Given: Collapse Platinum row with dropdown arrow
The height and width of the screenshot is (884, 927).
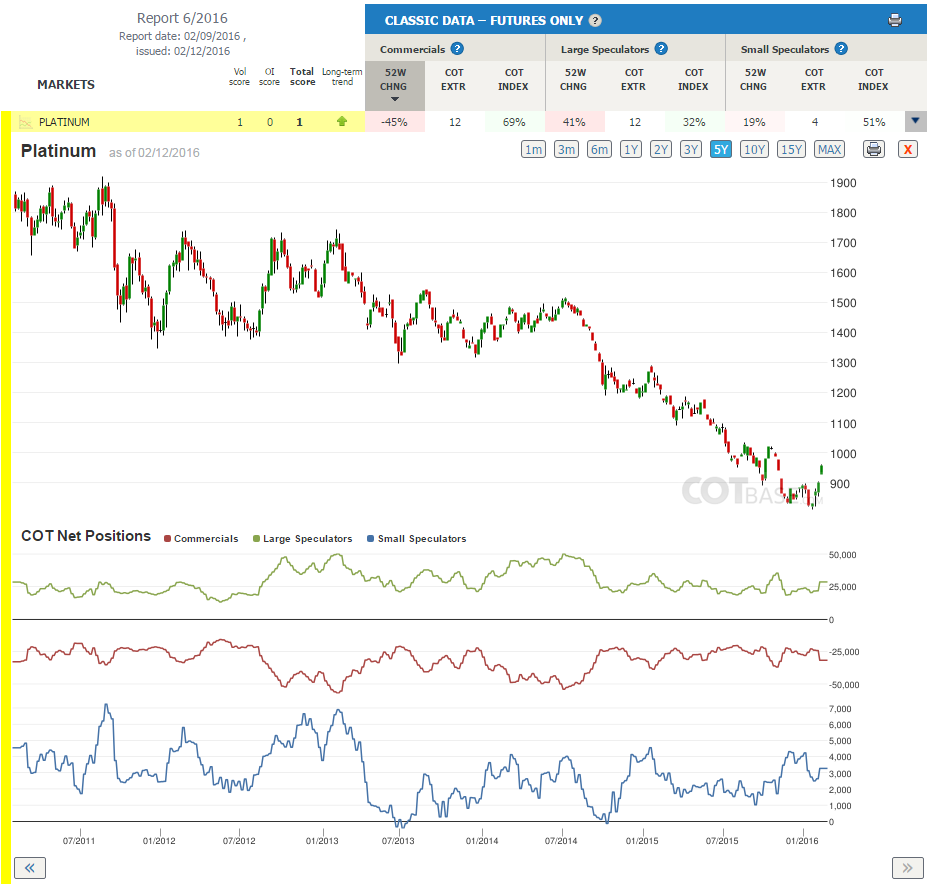Looking at the screenshot, I should tap(915, 121).
